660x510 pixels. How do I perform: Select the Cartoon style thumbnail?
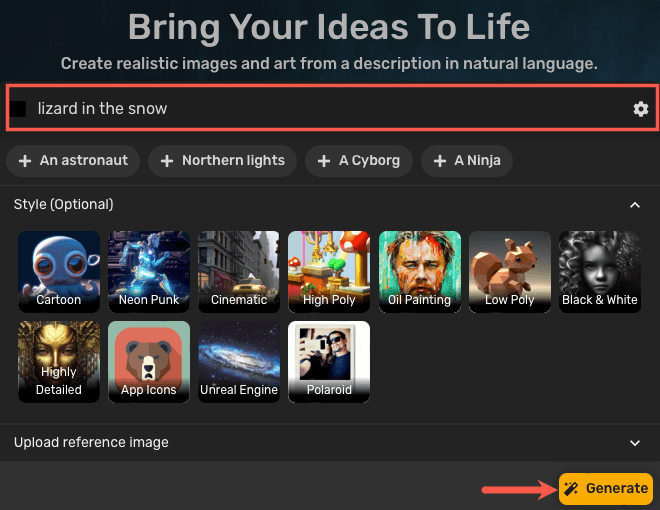click(x=59, y=271)
